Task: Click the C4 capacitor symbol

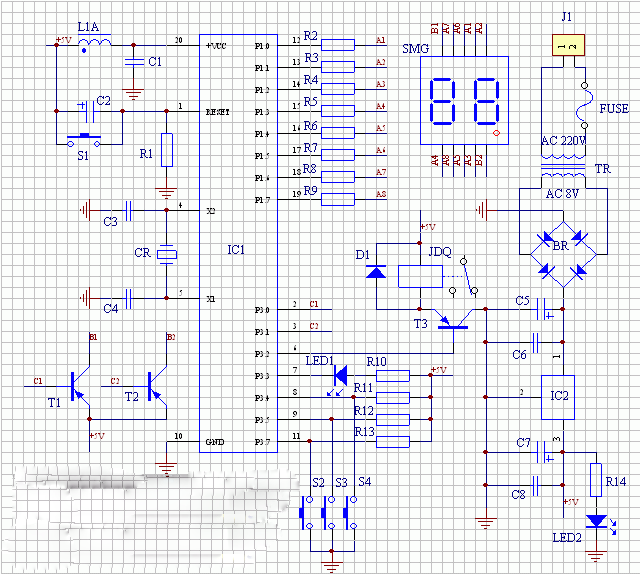Action: [128, 299]
